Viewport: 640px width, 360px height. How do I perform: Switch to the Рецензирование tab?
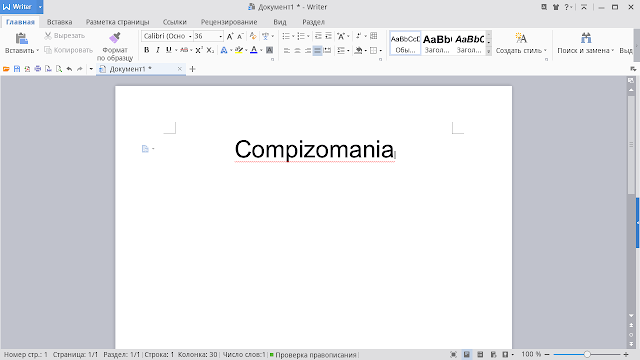click(229, 22)
